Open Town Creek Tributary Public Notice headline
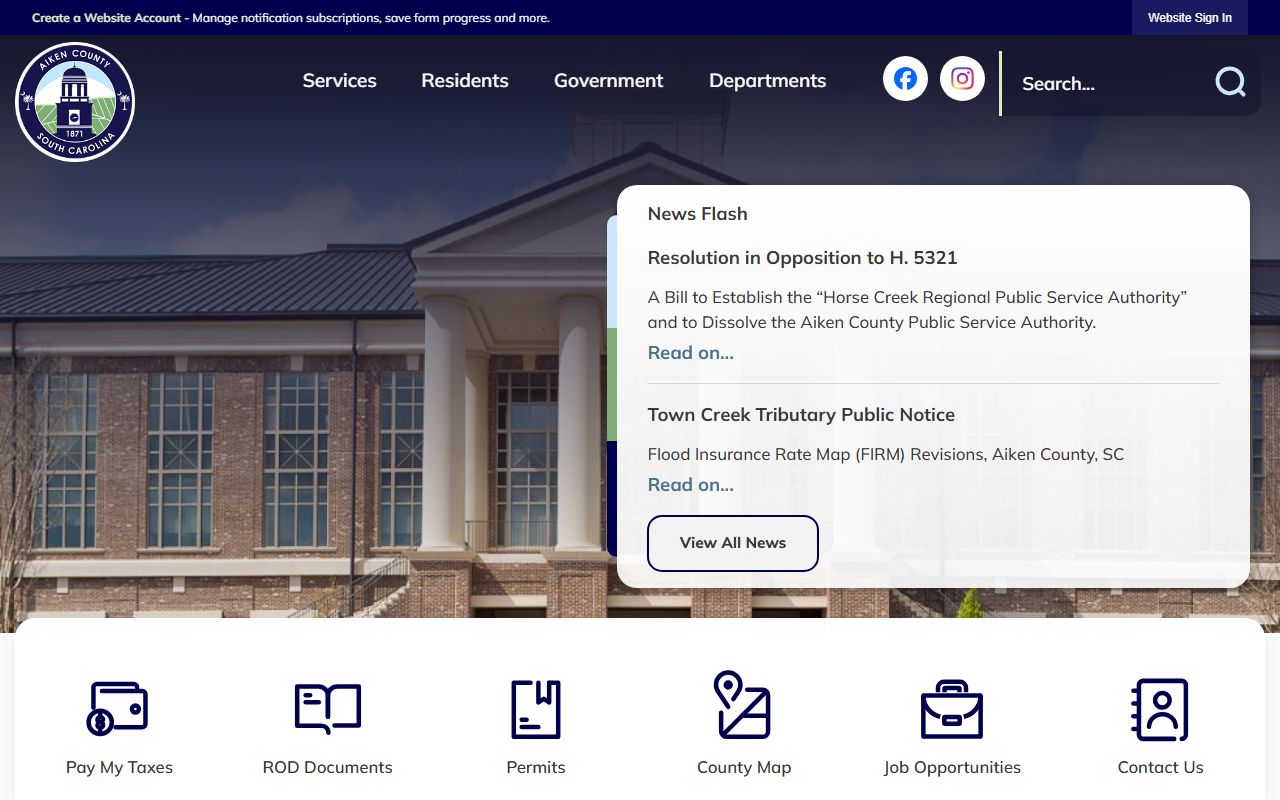The image size is (1280, 800). tap(801, 415)
